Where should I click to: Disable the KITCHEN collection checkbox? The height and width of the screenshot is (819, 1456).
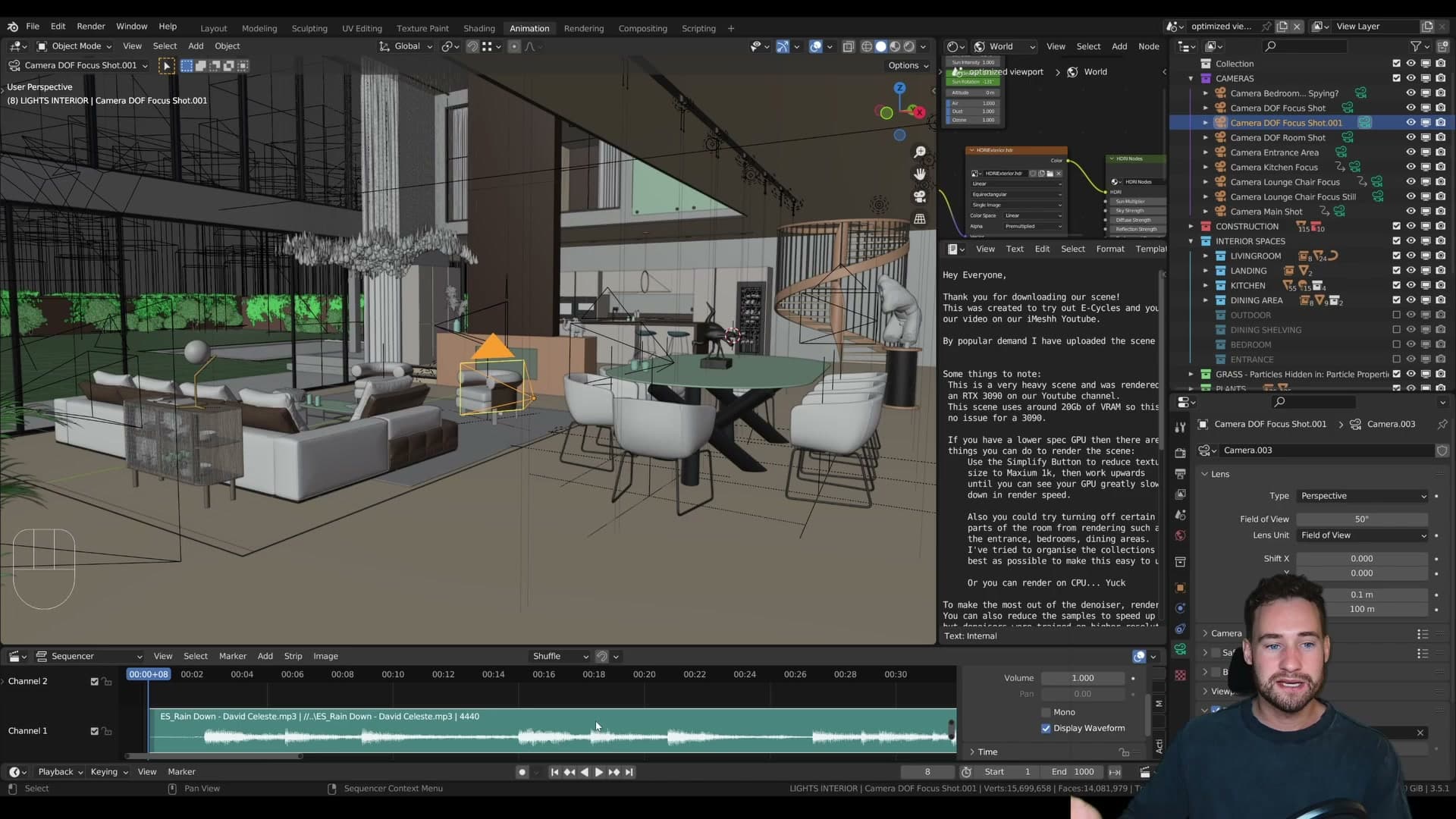[1396, 286]
